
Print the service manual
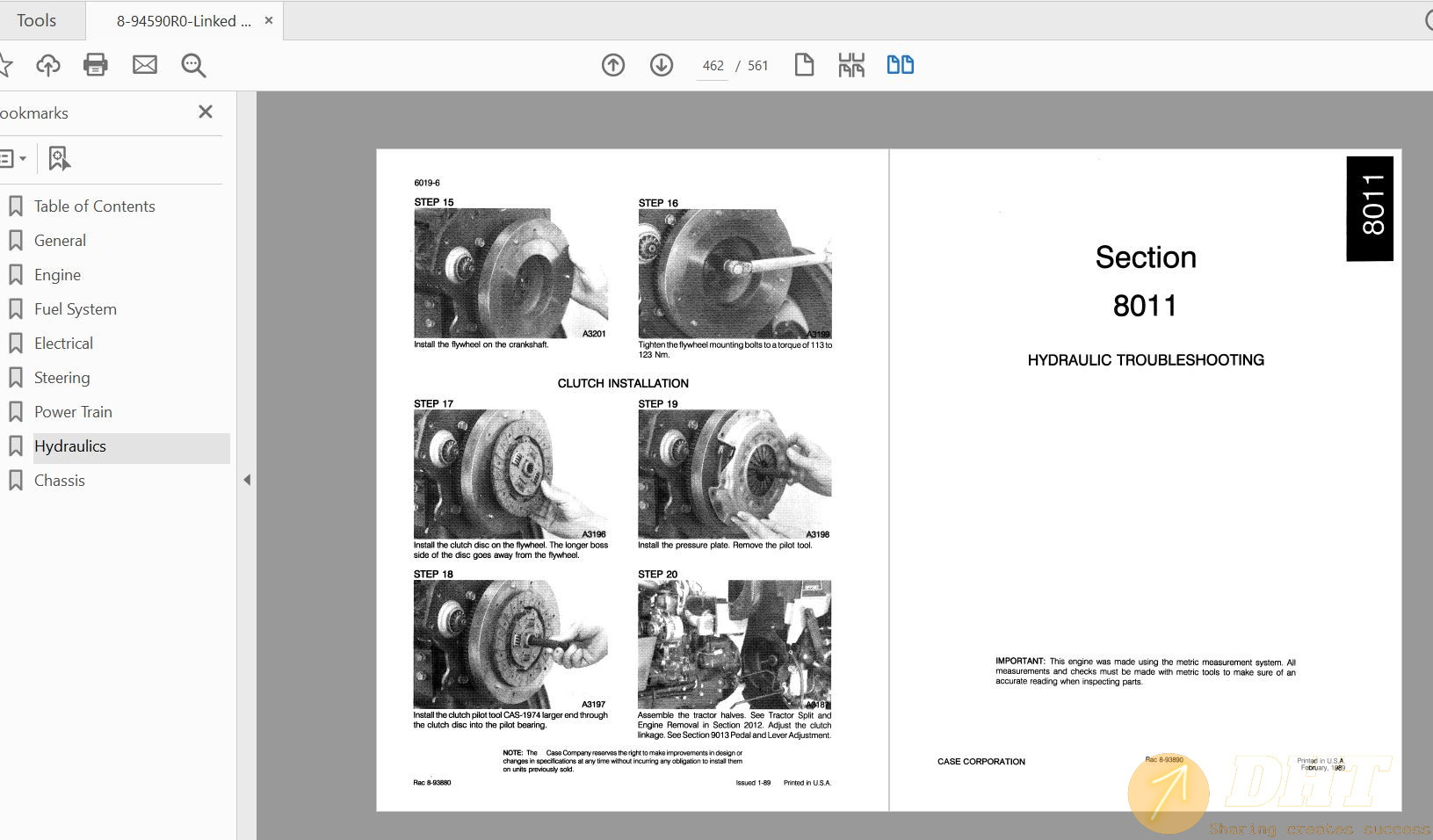[96, 64]
